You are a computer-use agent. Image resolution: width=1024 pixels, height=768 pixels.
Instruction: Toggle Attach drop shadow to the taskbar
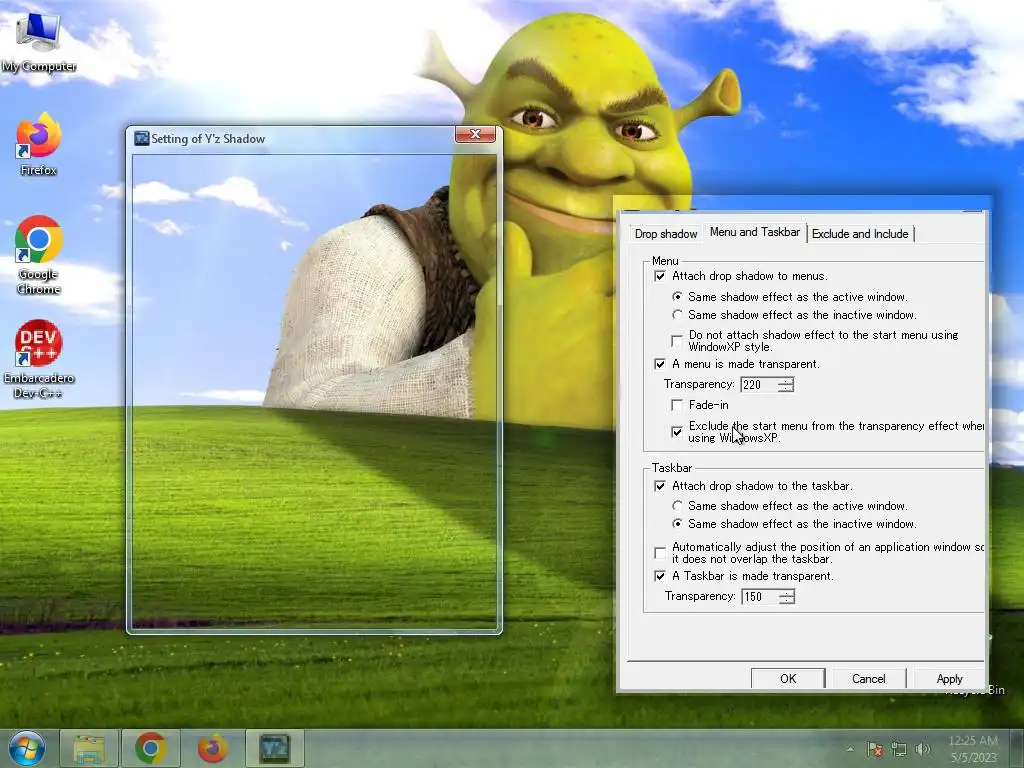(x=660, y=486)
